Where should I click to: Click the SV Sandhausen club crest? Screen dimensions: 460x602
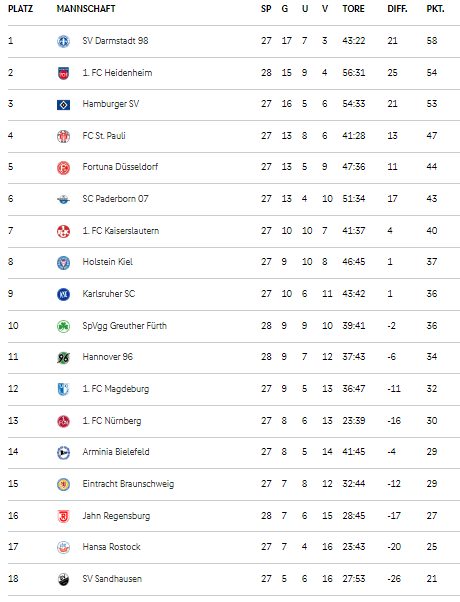[x=63, y=579]
